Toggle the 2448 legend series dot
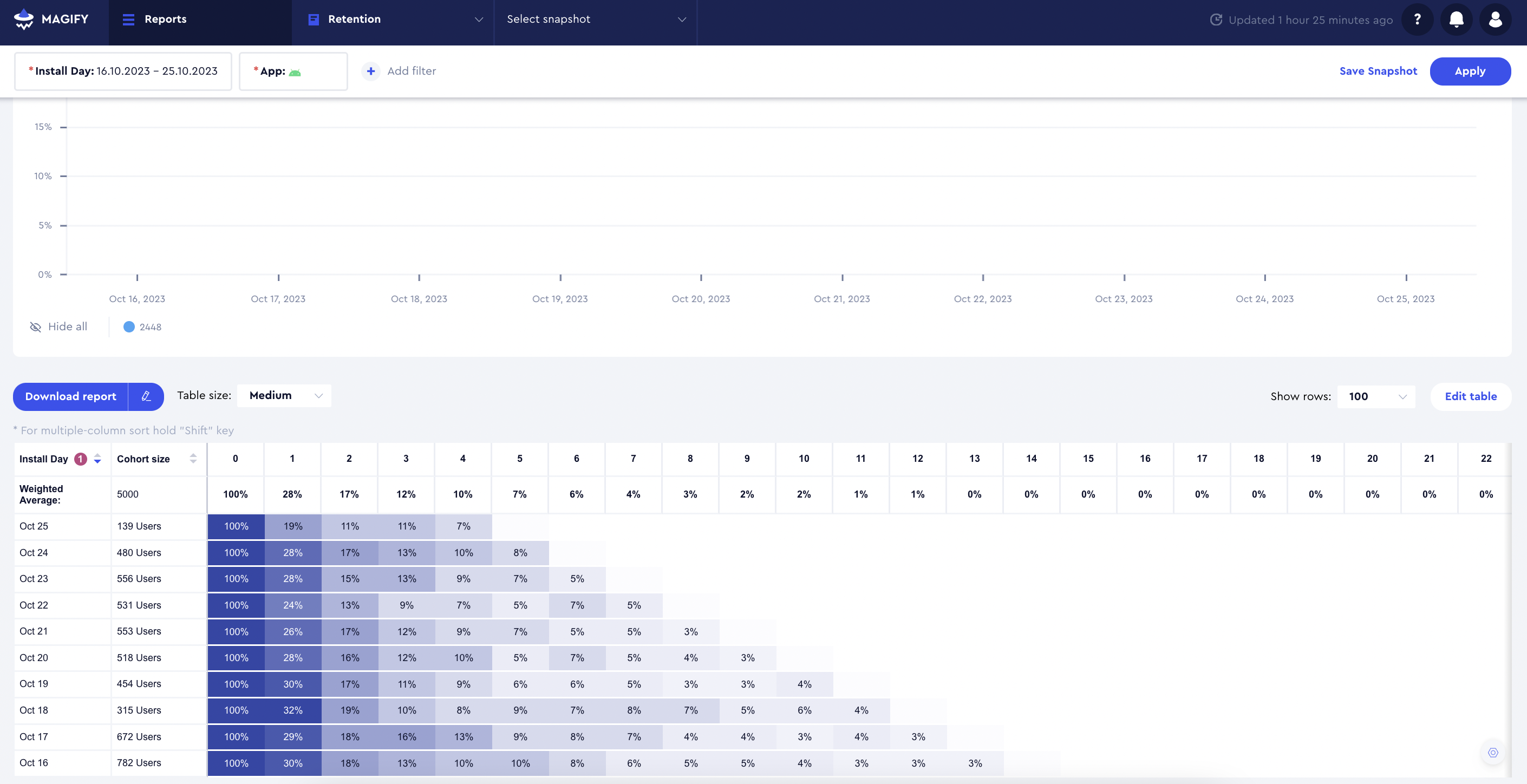 pos(129,326)
